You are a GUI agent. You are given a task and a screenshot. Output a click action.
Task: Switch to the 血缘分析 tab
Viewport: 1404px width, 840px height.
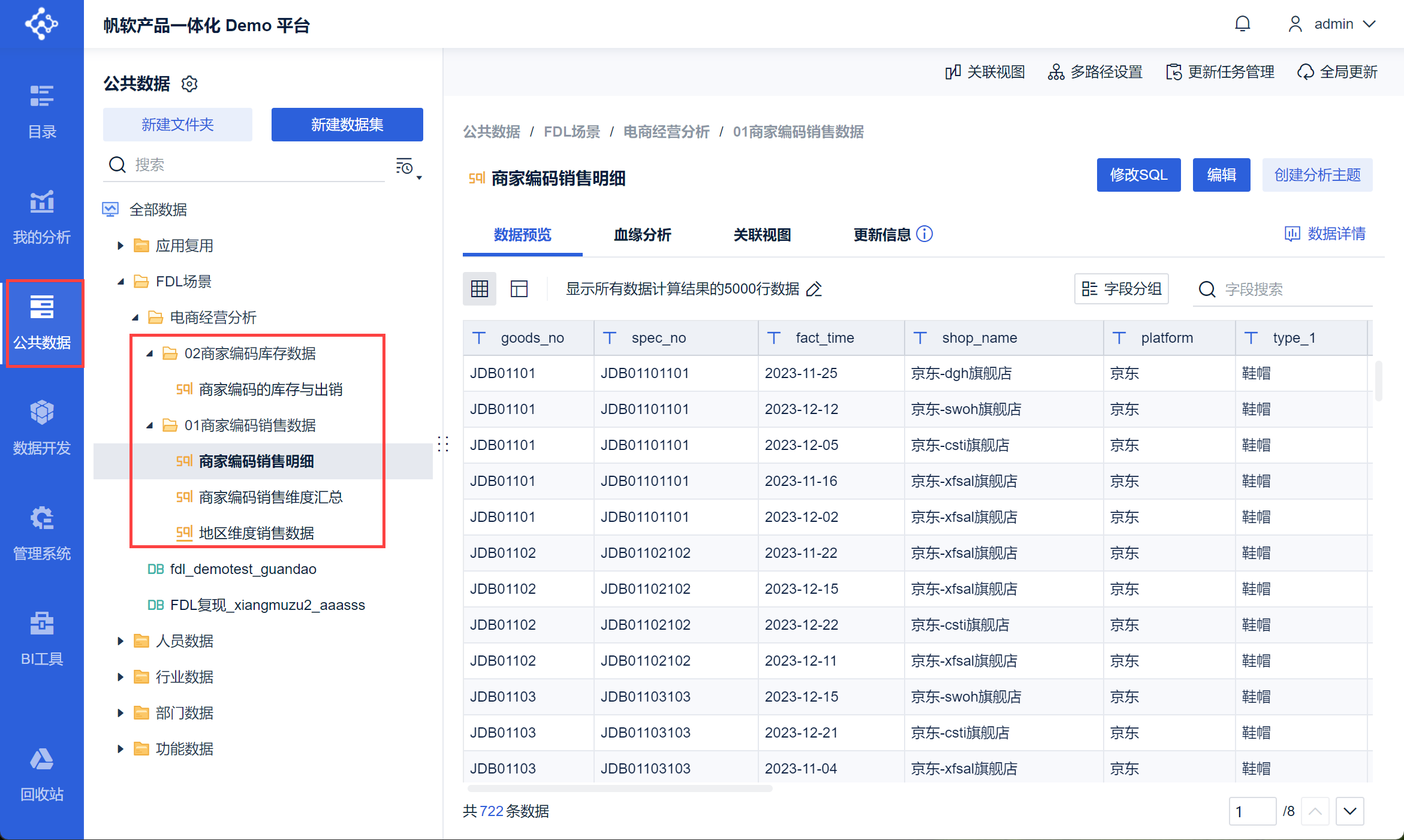643,235
